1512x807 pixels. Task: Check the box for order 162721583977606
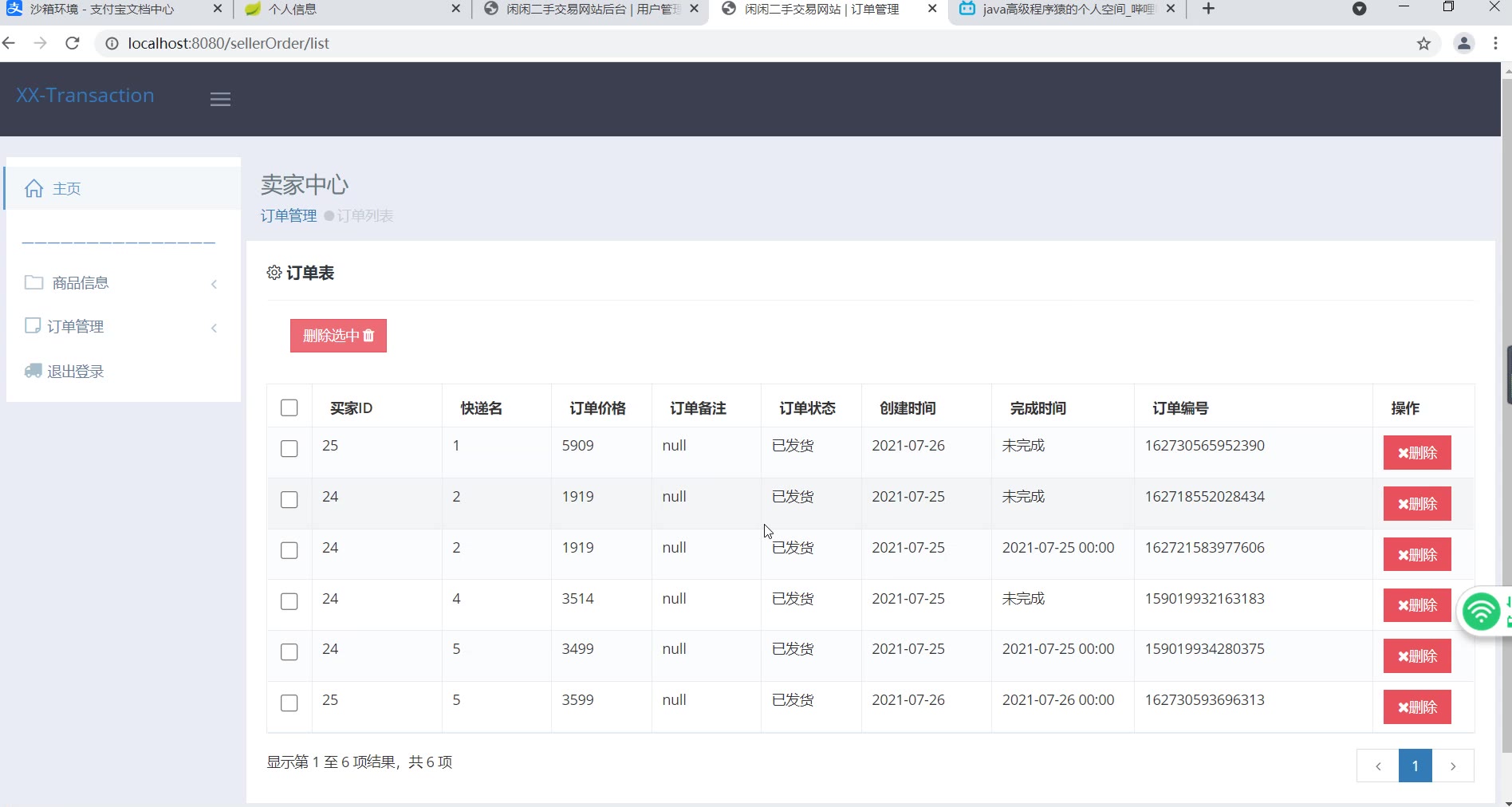[x=289, y=551]
